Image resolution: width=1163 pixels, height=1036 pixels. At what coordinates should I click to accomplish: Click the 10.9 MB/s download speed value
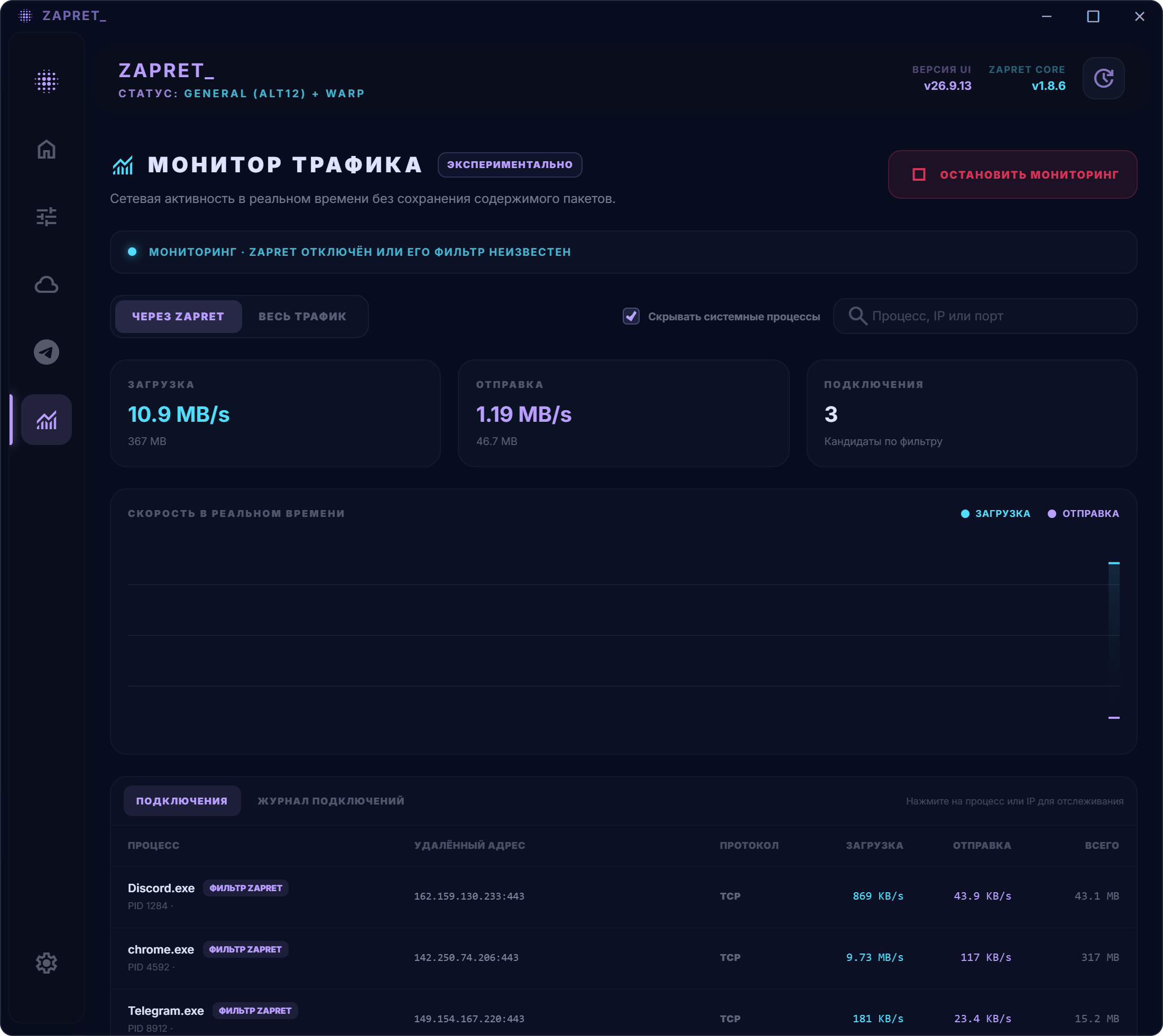(x=179, y=414)
